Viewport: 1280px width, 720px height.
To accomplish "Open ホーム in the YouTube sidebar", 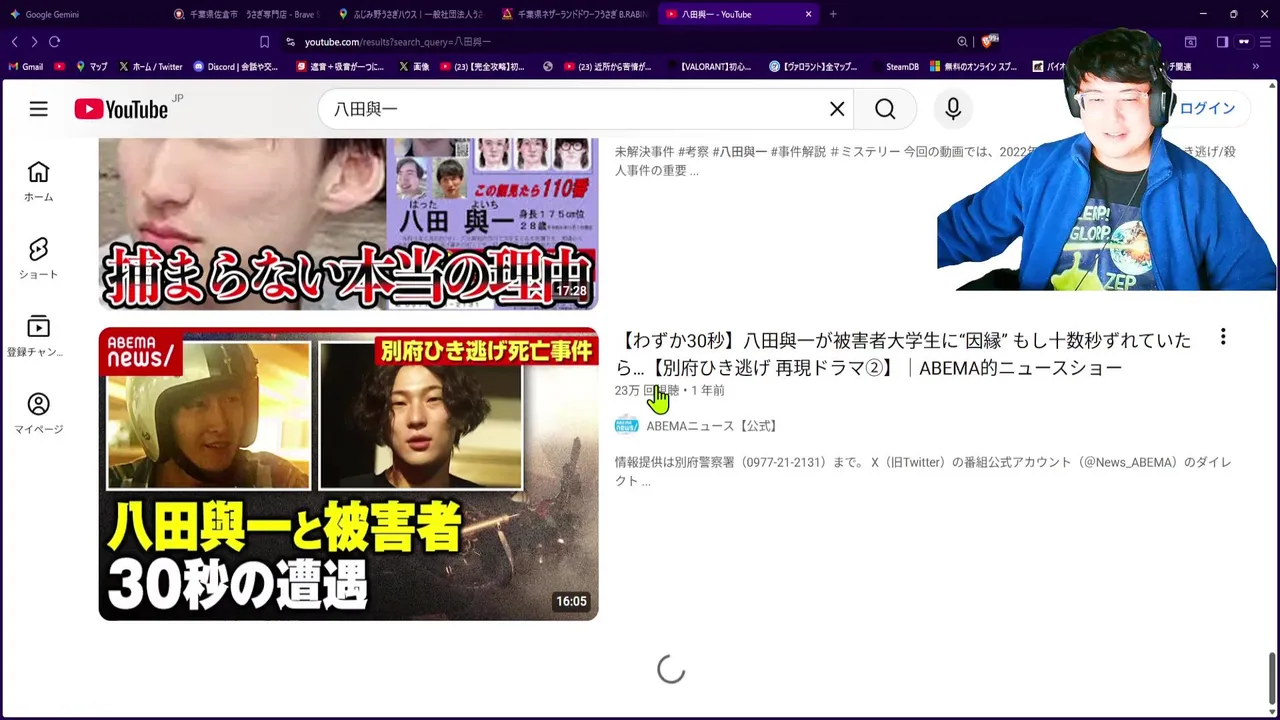I will [x=38, y=181].
